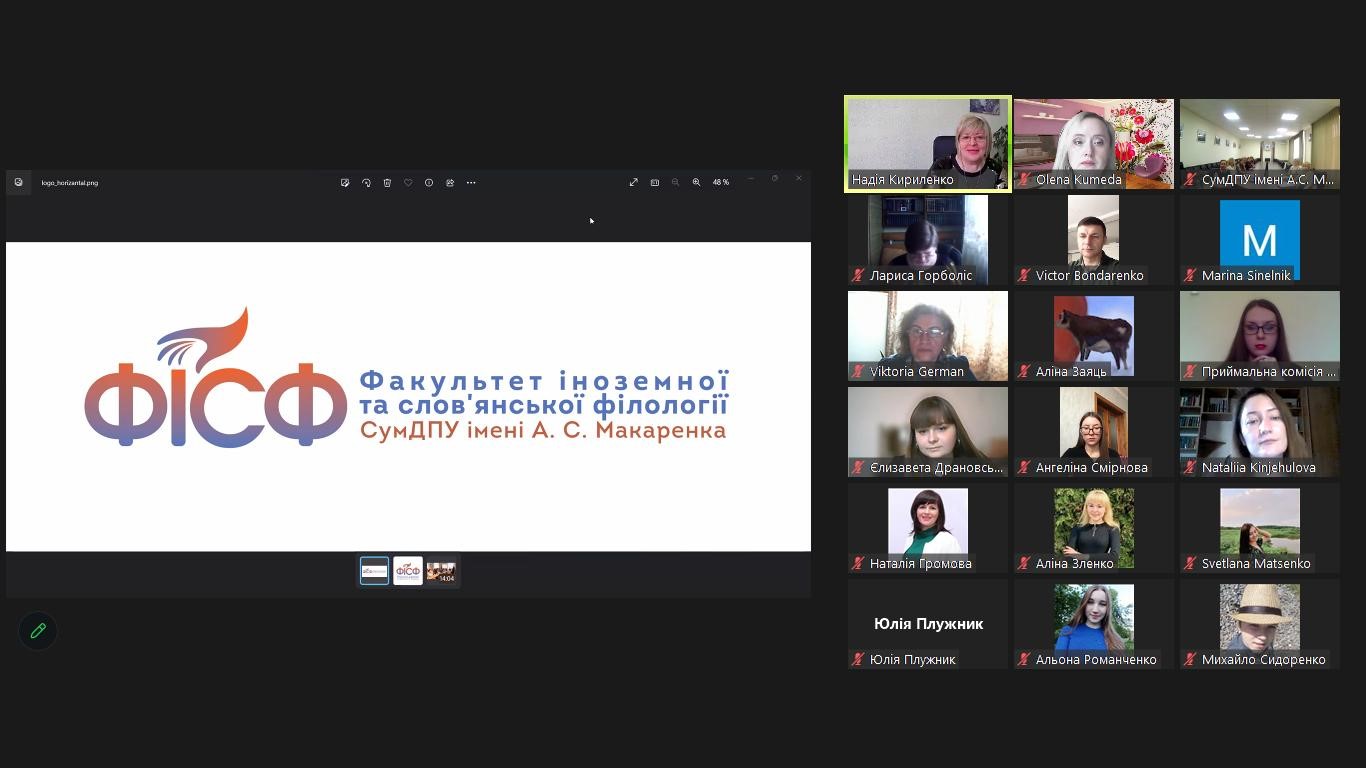
Task: Rotate the logo image
Action: (x=366, y=183)
